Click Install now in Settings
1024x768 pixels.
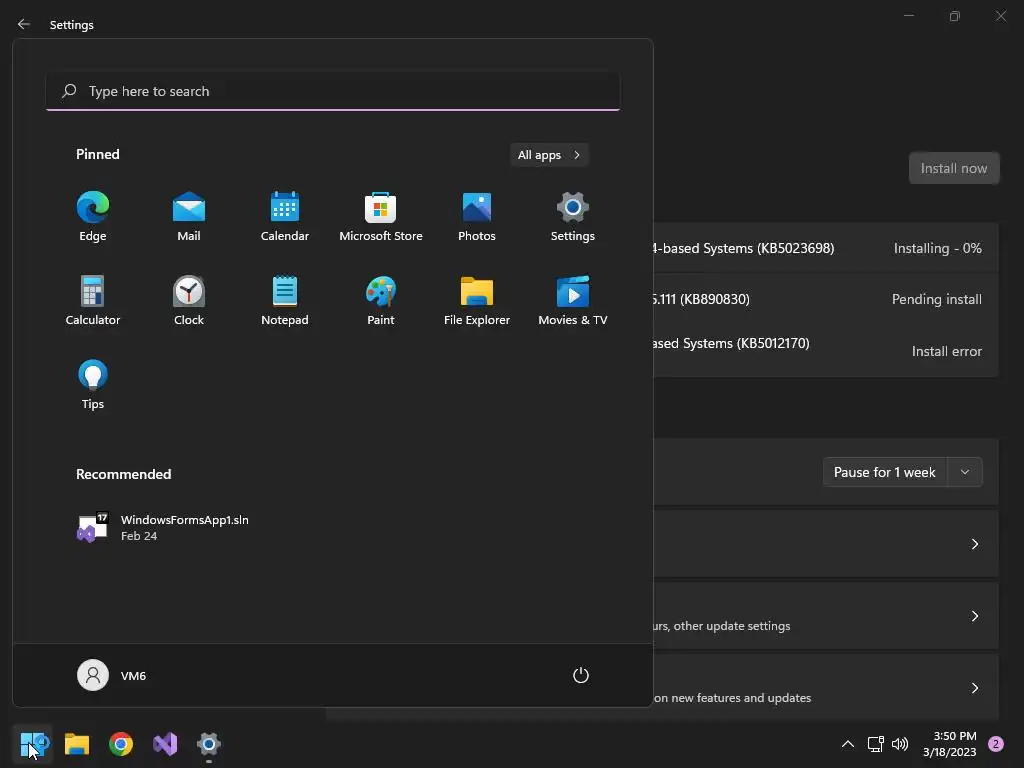[954, 168]
